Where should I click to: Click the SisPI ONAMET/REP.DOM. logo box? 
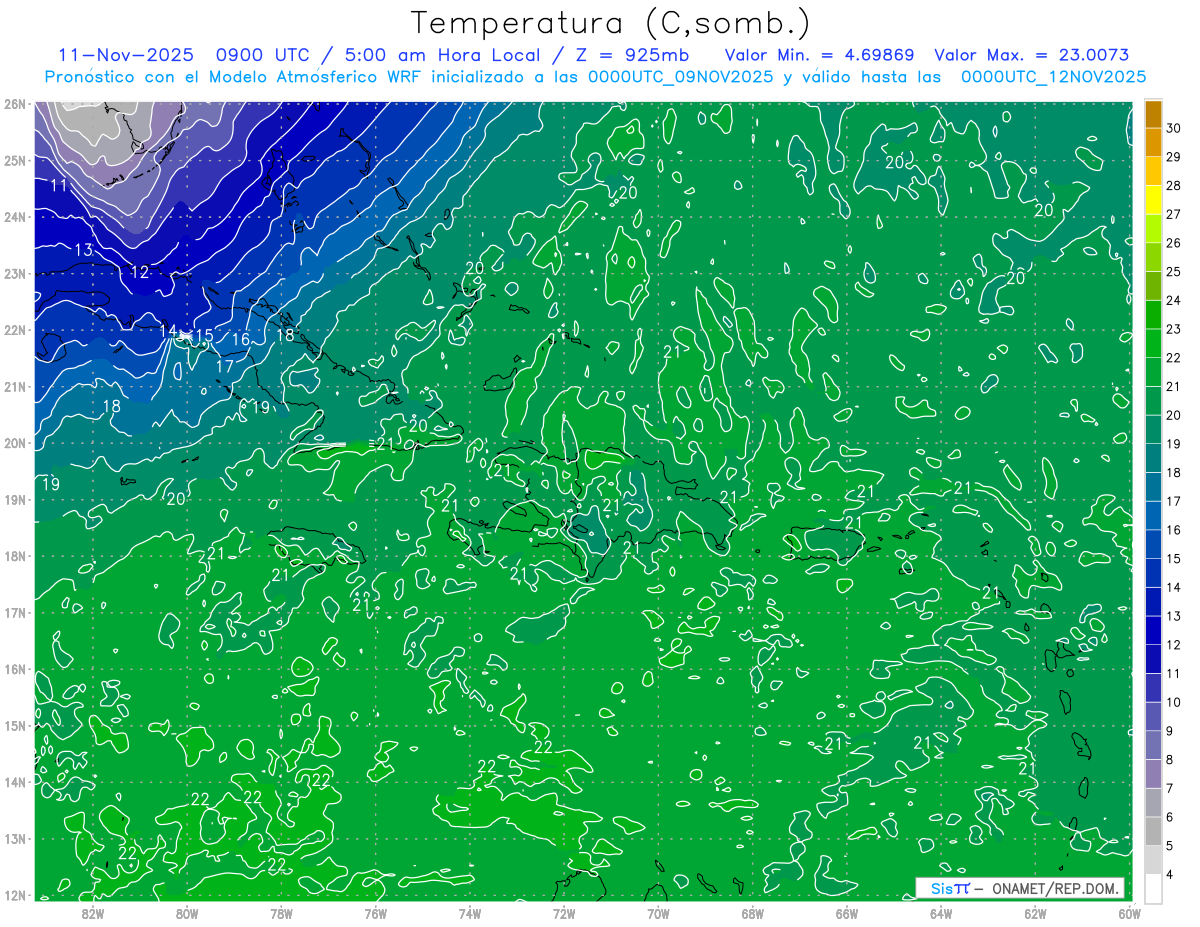(1019, 888)
